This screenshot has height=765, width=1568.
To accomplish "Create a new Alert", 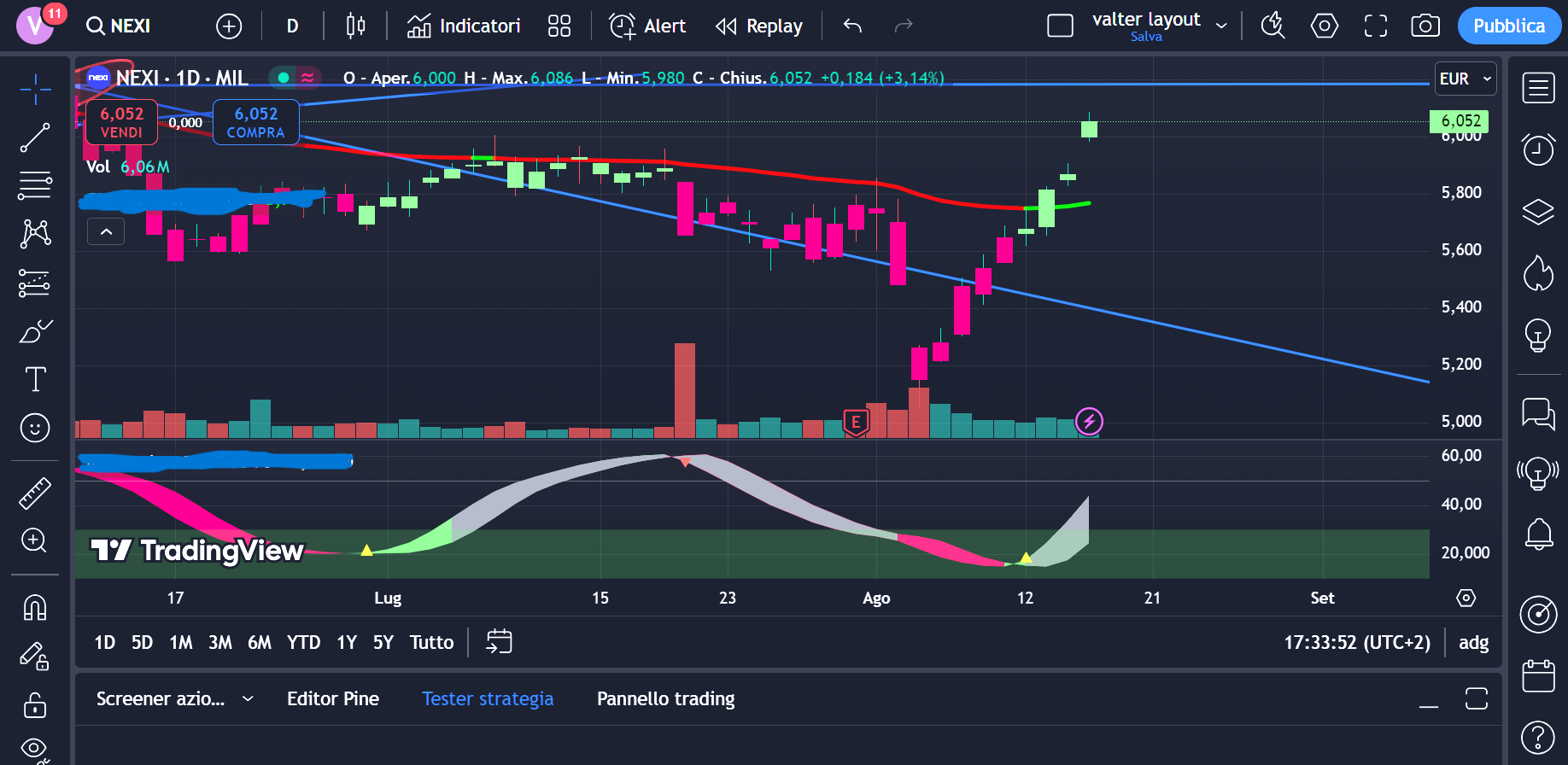I will (x=647, y=26).
